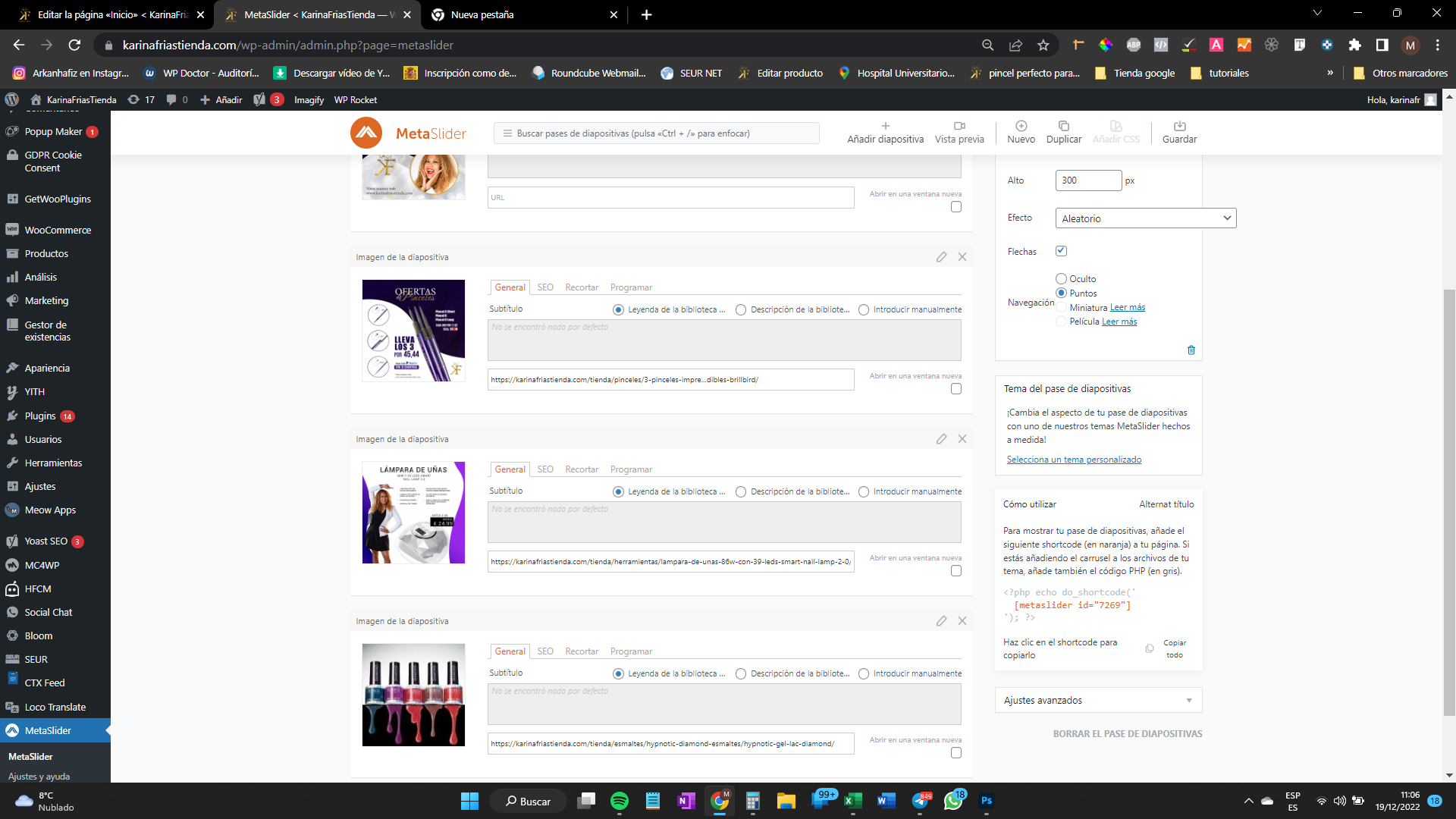Click the MetaSlider logo
Image resolution: width=1456 pixels, height=819 pixels.
(x=408, y=133)
